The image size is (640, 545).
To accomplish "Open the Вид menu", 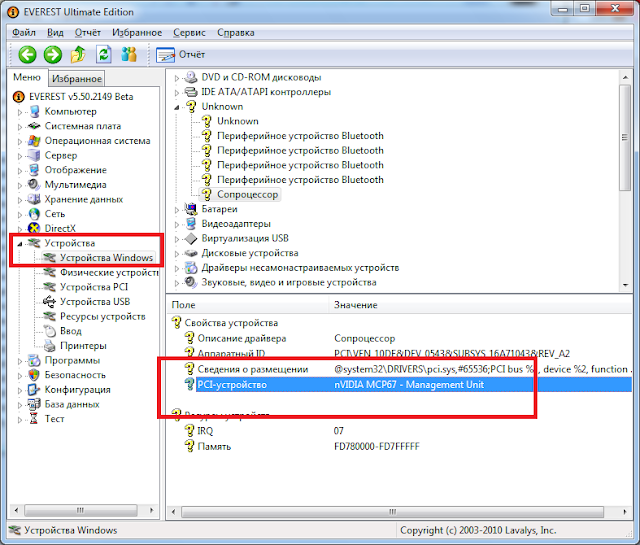I will [55, 33].
